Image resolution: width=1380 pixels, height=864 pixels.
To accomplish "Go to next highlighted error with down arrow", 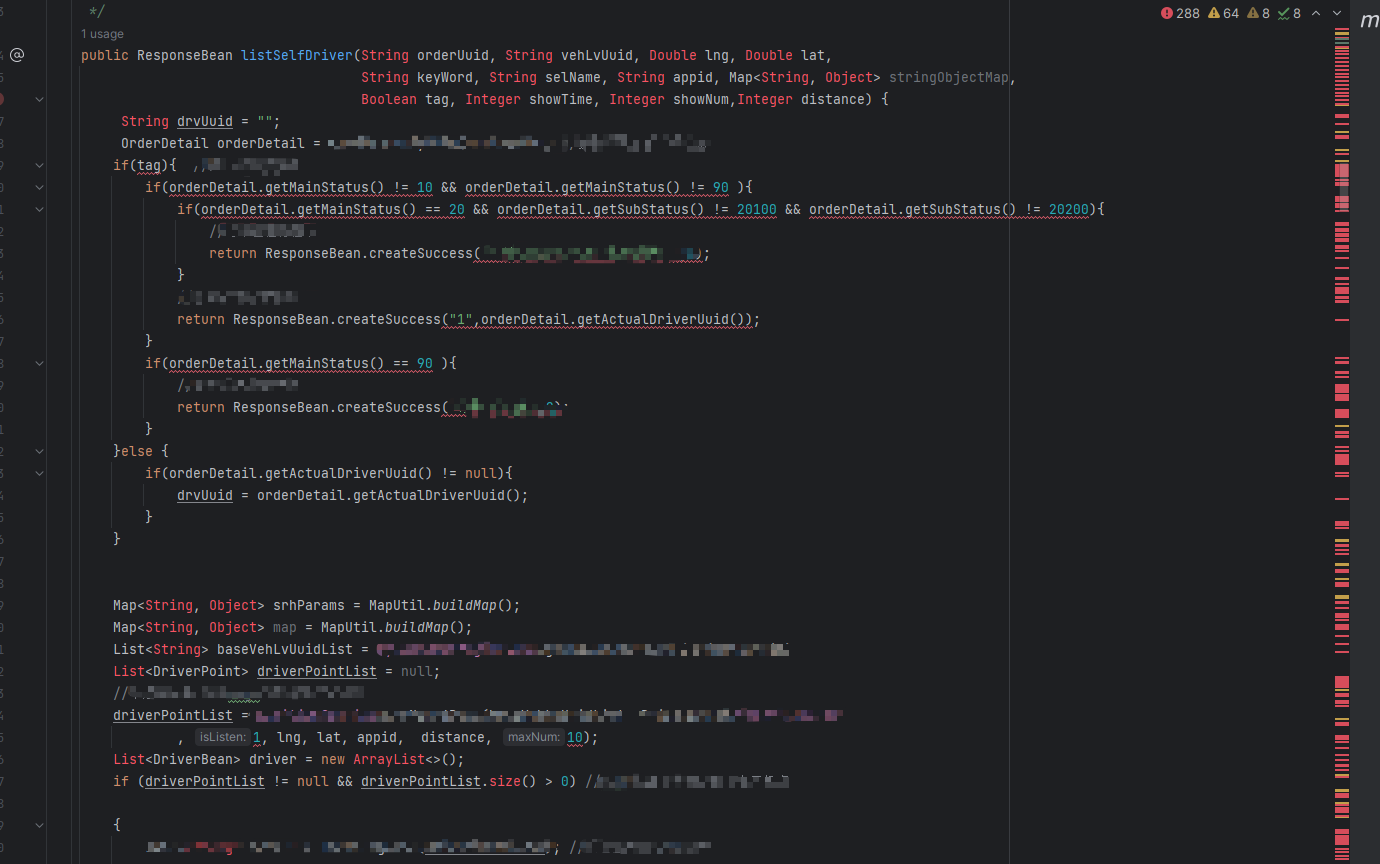I will (1337, 13).
